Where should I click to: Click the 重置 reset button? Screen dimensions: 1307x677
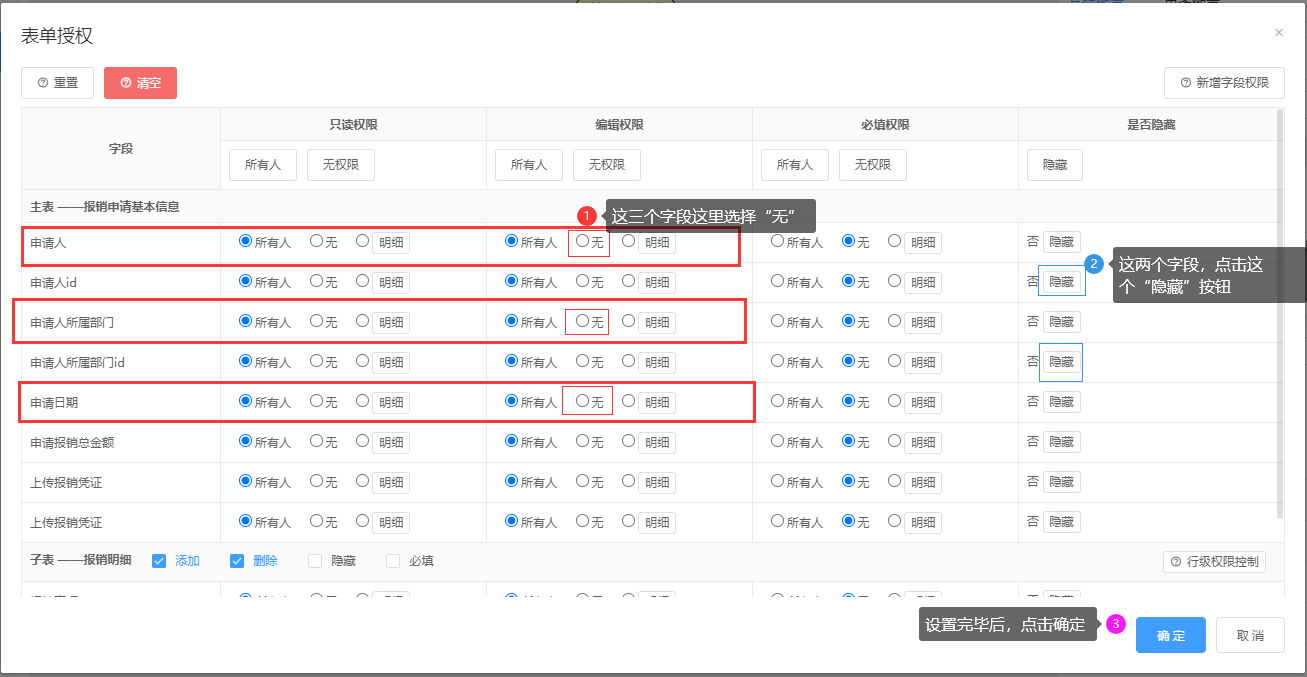[57, 83]
